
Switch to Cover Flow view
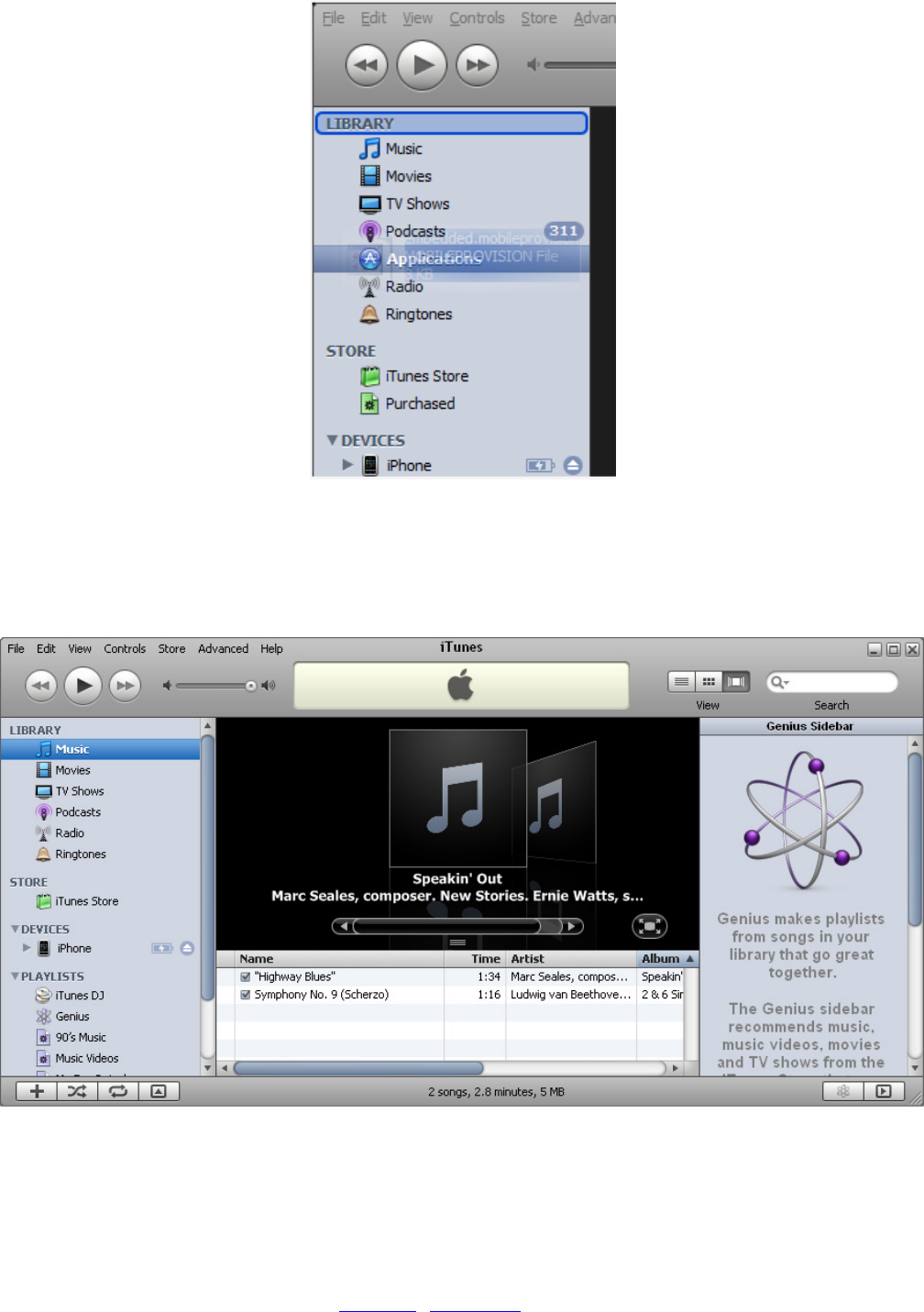pos(736,681)
